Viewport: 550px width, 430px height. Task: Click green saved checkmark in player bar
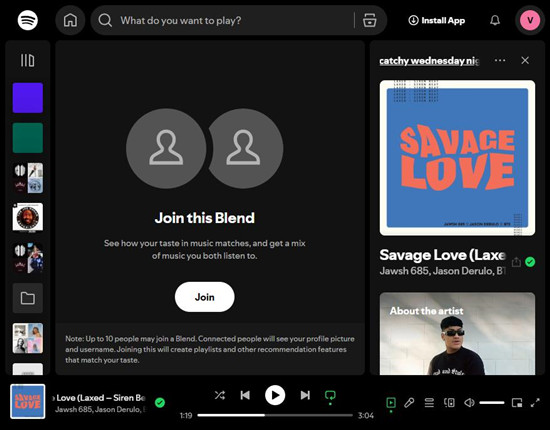(x=160, y=403)
